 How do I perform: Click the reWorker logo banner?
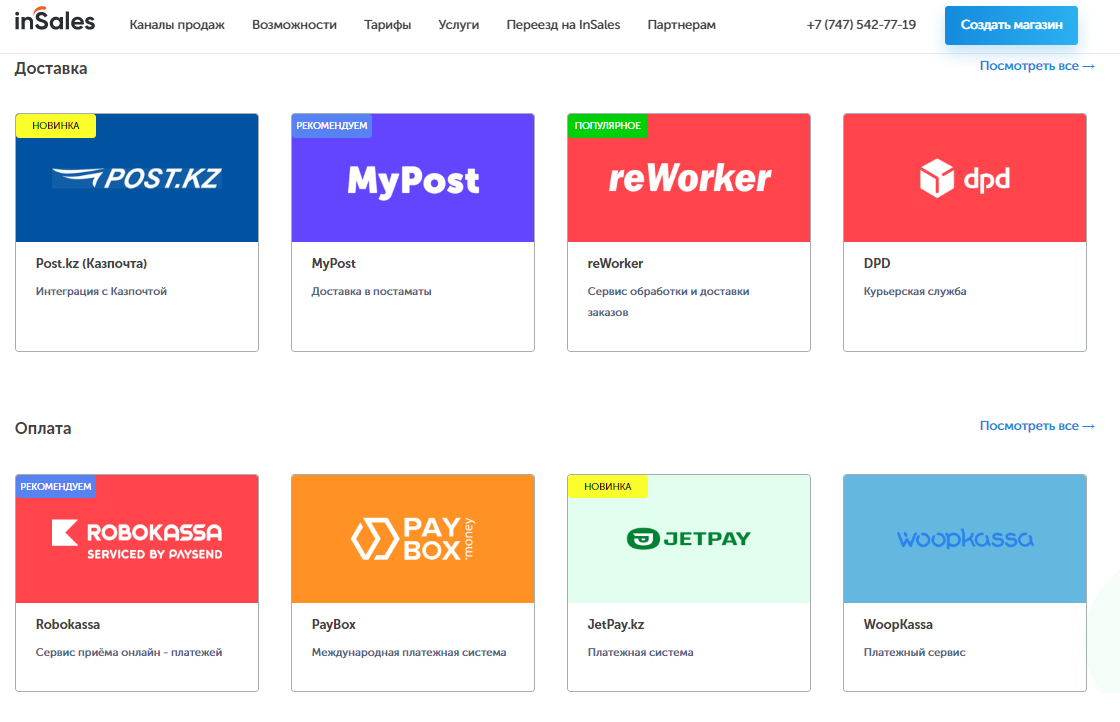pyautogui.click(x=689, y=178)
